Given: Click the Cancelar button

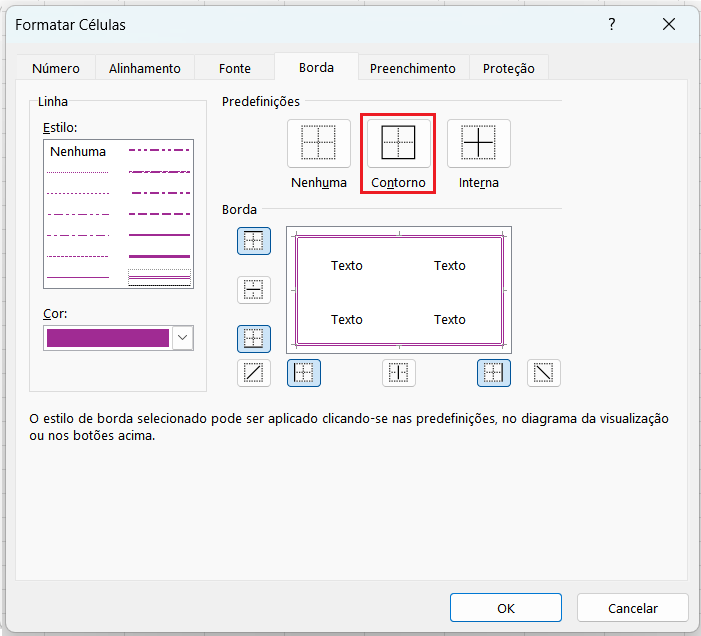Looking at the screenshot, I should (x=632, y=608).
